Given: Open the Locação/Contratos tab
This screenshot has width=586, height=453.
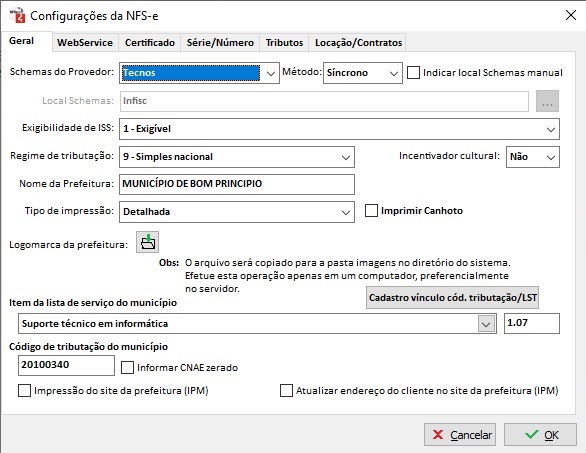Looking at the screenshot, I should click(358, 43).
